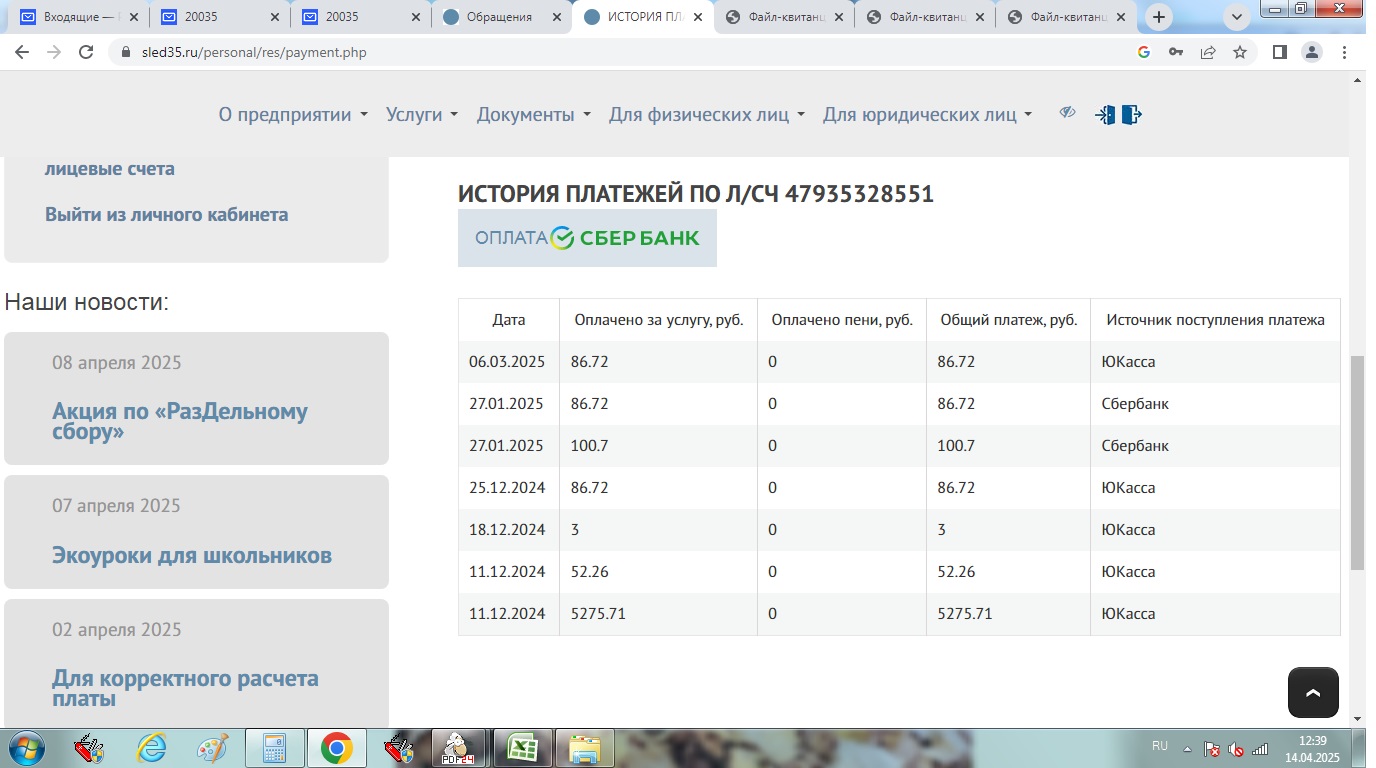
Task: Open the 'Для физических лиц' dropdown
Action: tap(706, 115)
